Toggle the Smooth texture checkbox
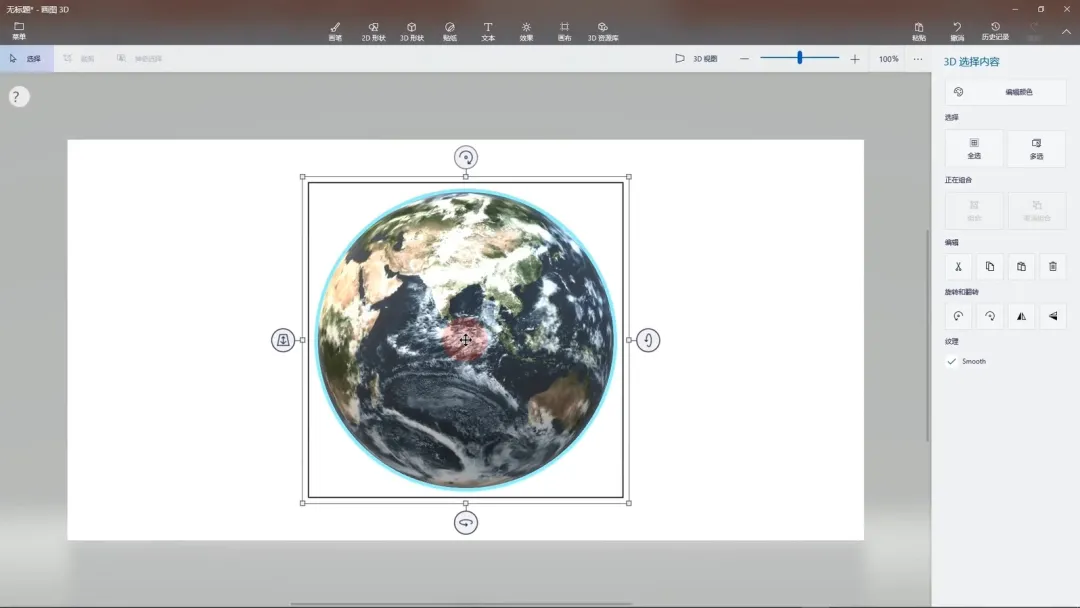Viewport: 1080px width, 608px height. click(952, 361)
